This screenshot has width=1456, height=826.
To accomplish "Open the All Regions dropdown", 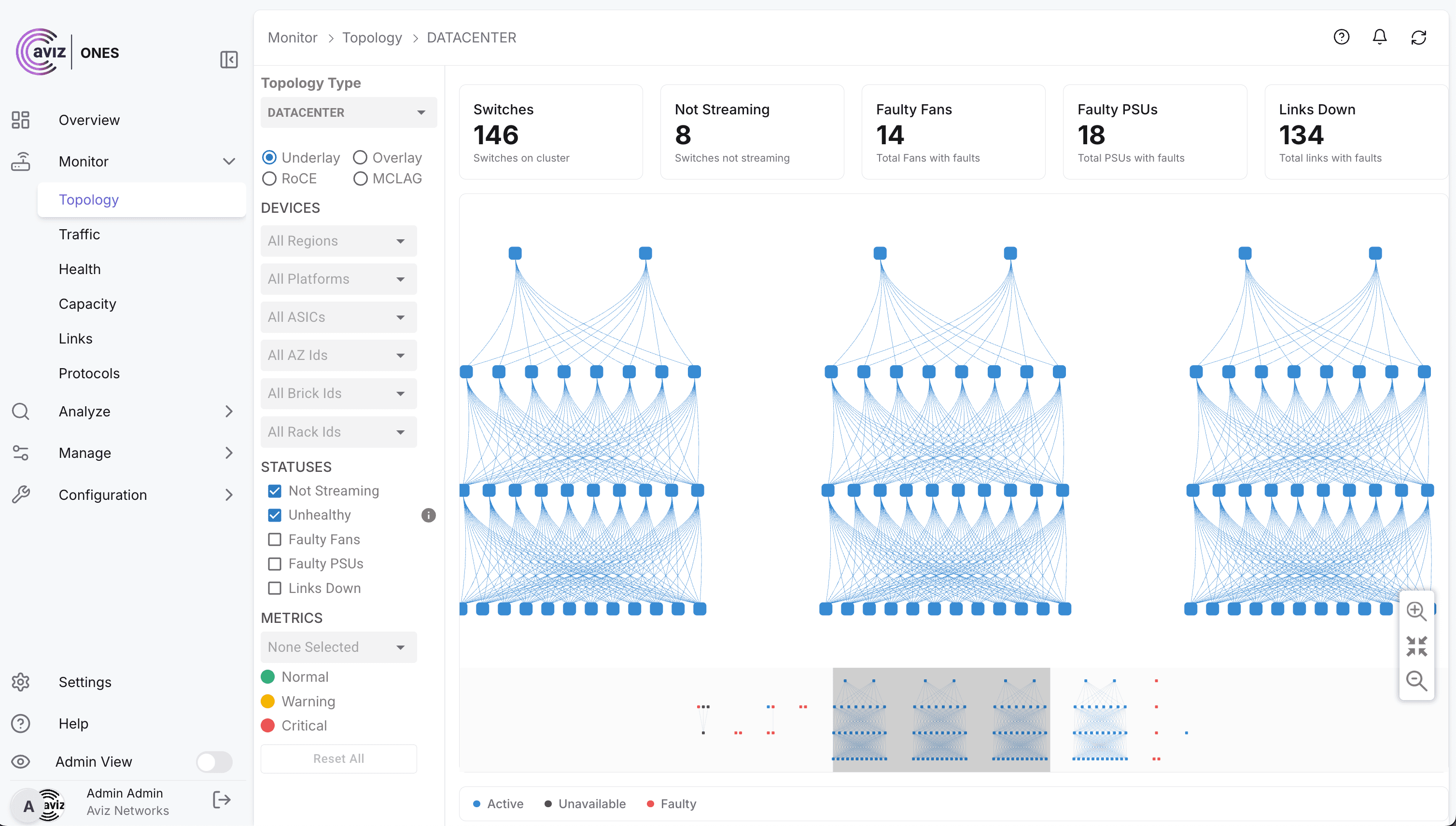I will pos(338,241).
